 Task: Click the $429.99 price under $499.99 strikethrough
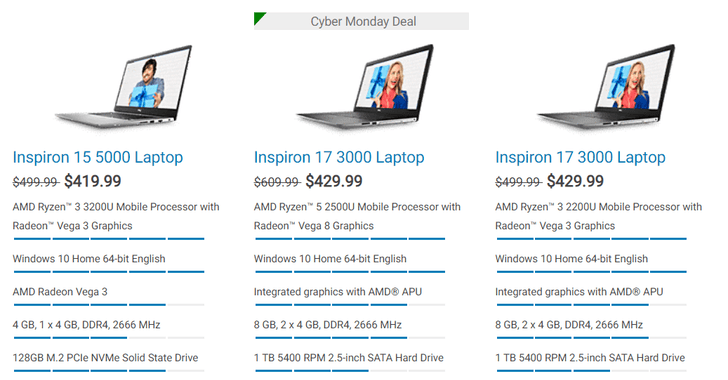pos(575,181)
